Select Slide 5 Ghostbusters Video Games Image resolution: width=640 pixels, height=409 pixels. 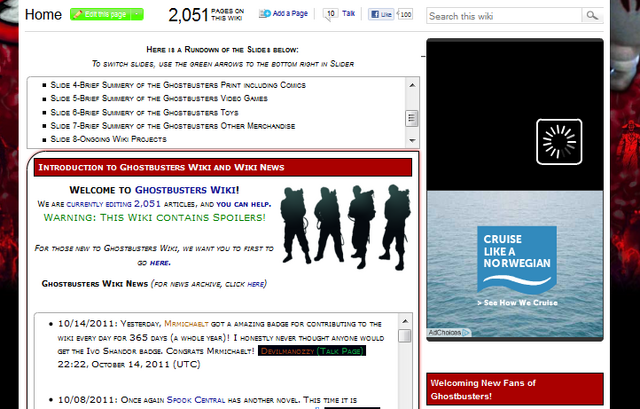159,98
